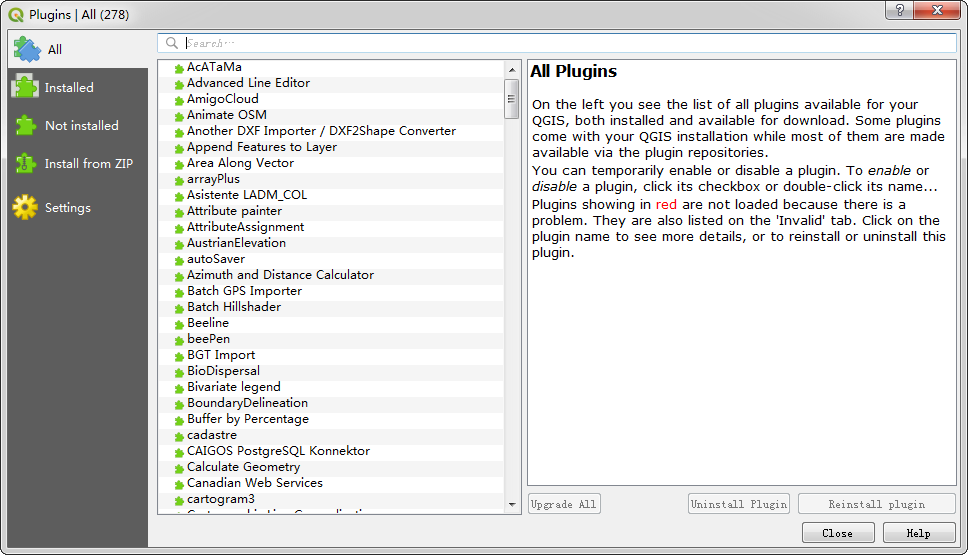968x555 pixels.
Task: Click the plugin icon beside arrayPlus
Action: pos(179,180)
